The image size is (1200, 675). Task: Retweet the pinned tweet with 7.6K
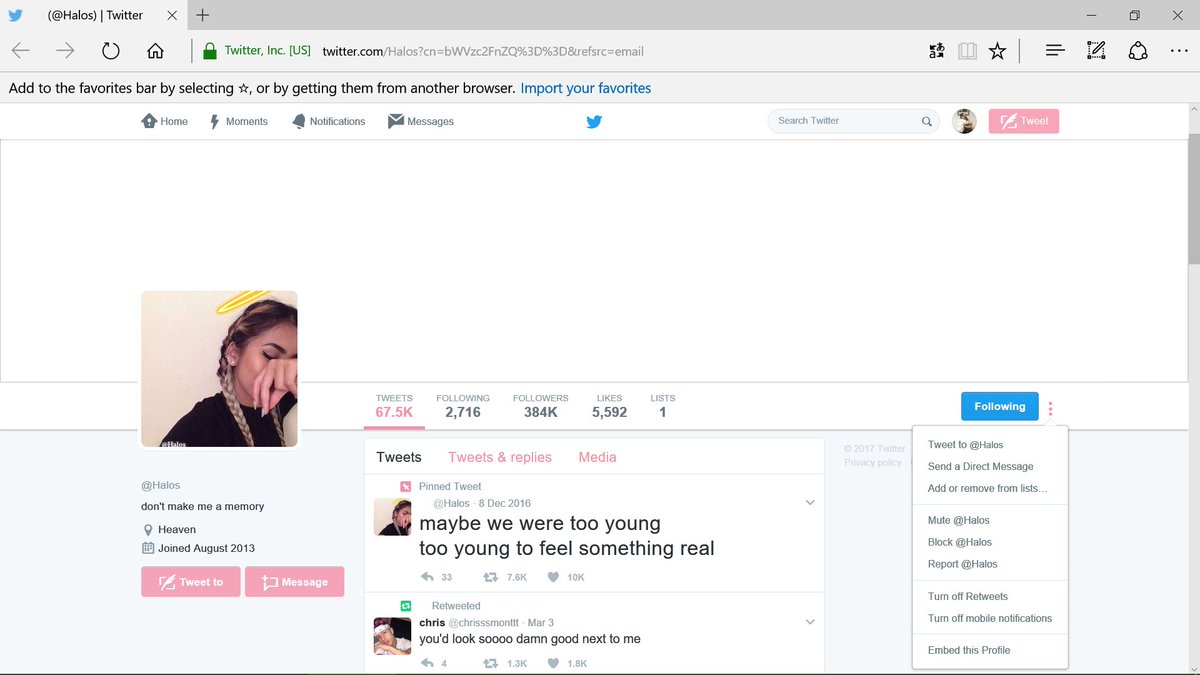click(x=491, y=577)
